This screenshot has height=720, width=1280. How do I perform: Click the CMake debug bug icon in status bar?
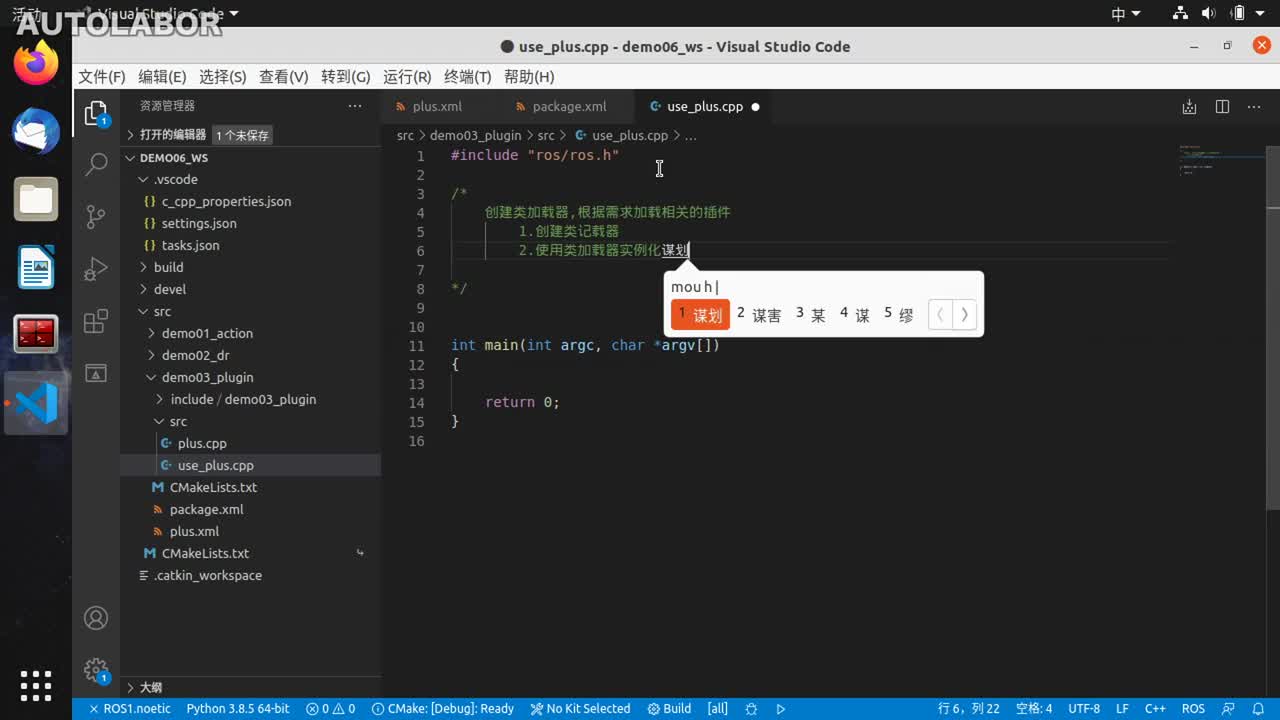click(751, 708)
